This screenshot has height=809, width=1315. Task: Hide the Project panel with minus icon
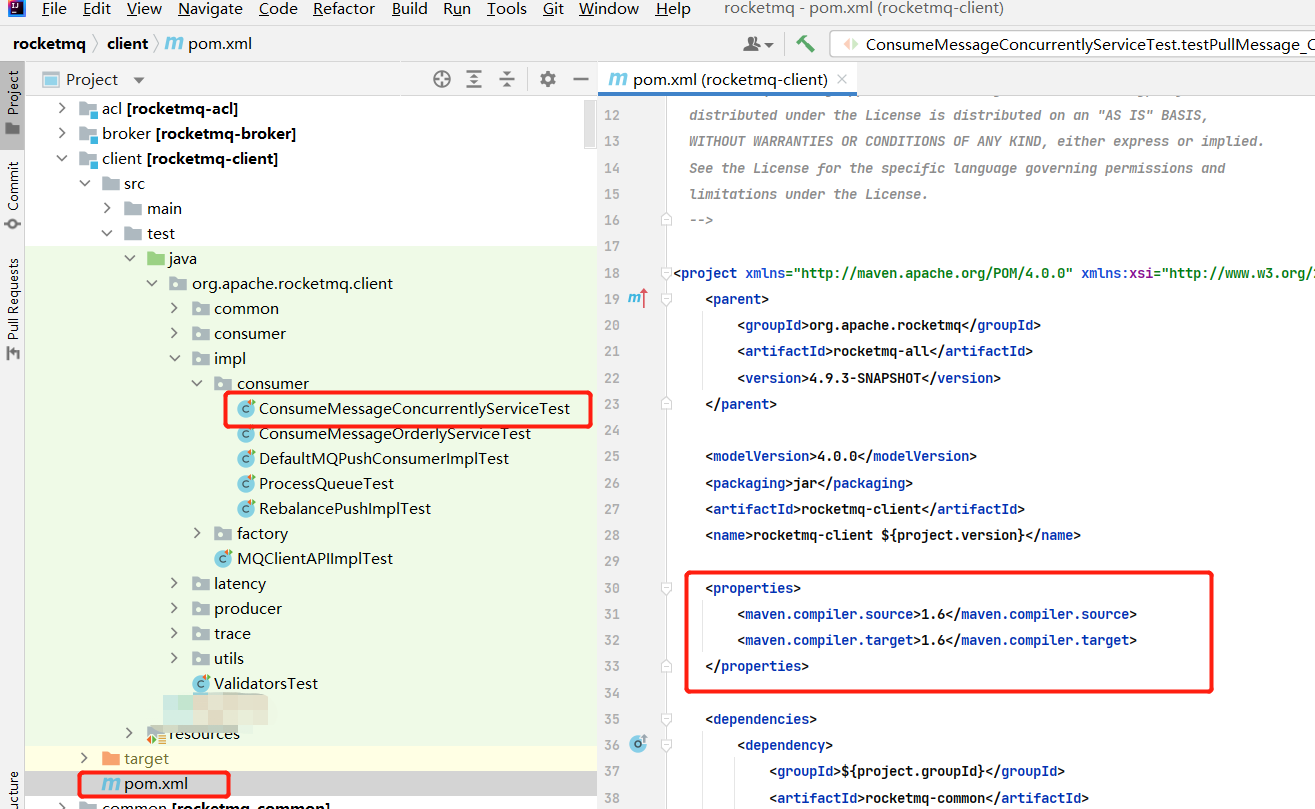(581, 79)
